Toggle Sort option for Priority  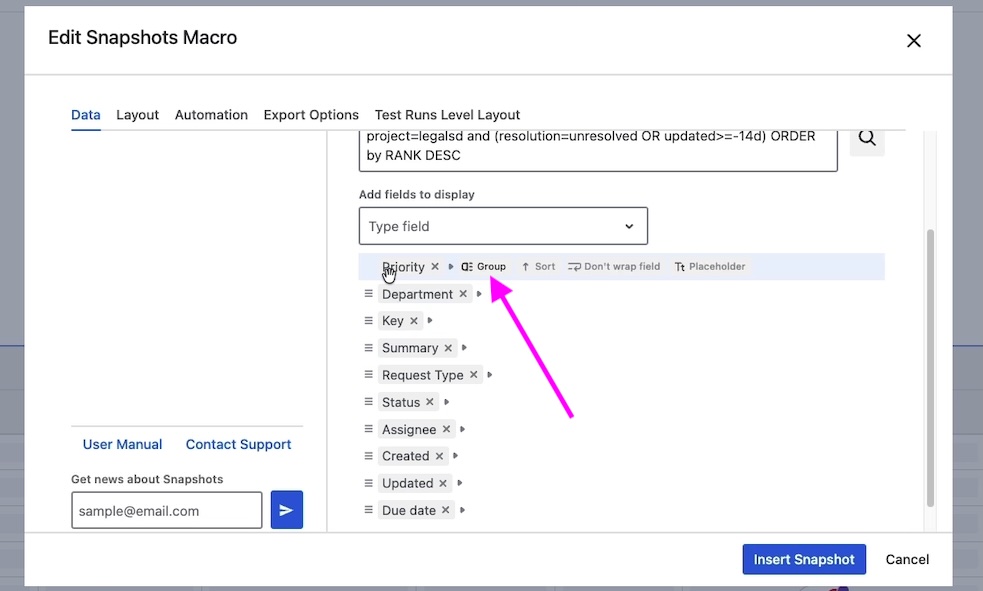[539, 266]
